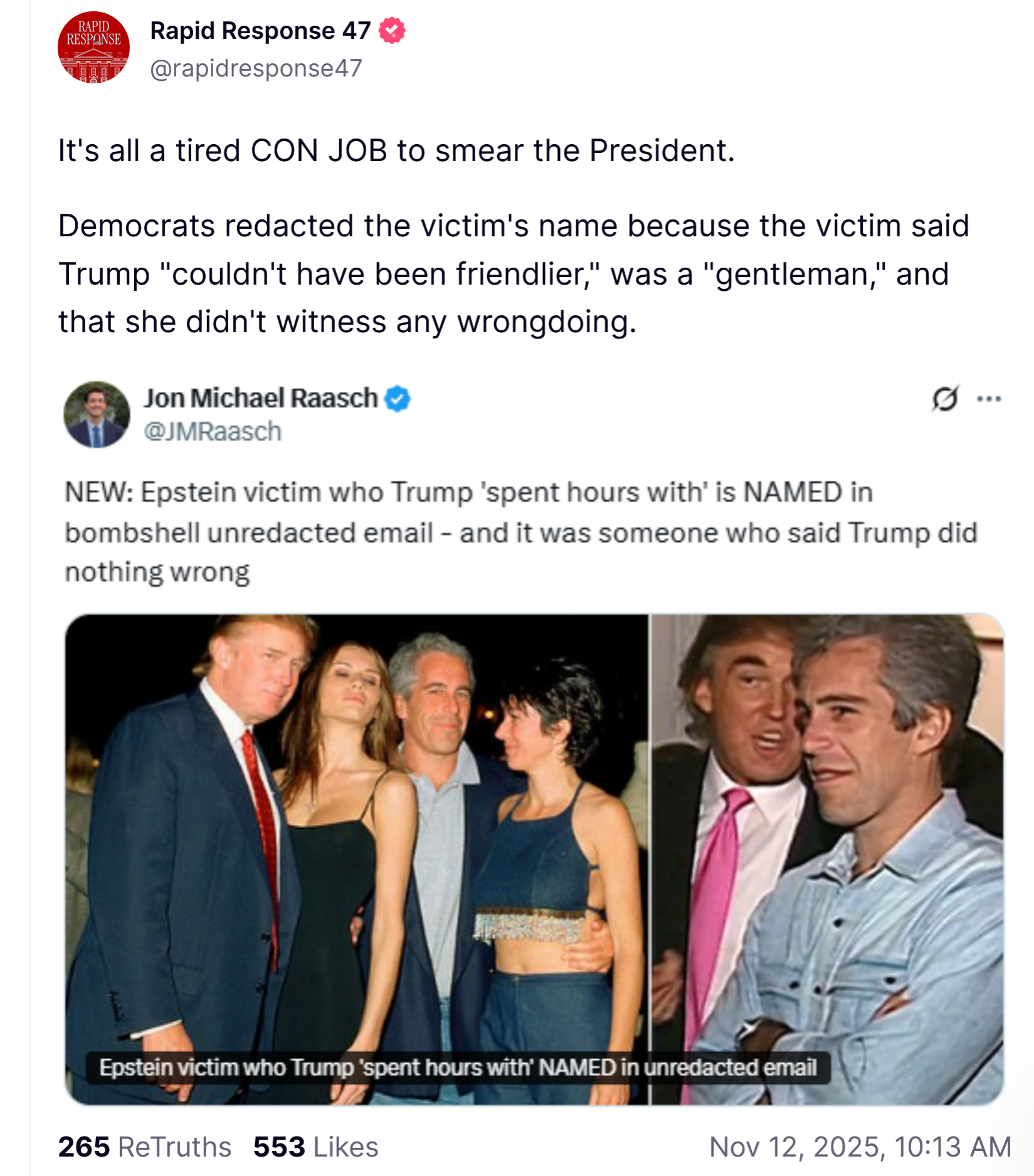Click the image caption about the unredacted email
This screenshot has height=1176, width=1034.
[458, 1068]
